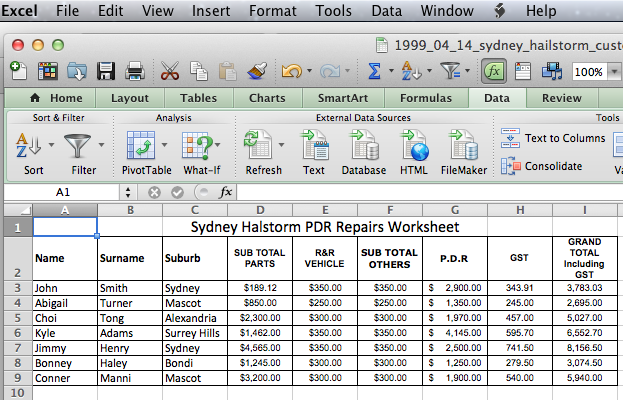Switch to the Formulas ribbon tab

click(x=425, y=98)
